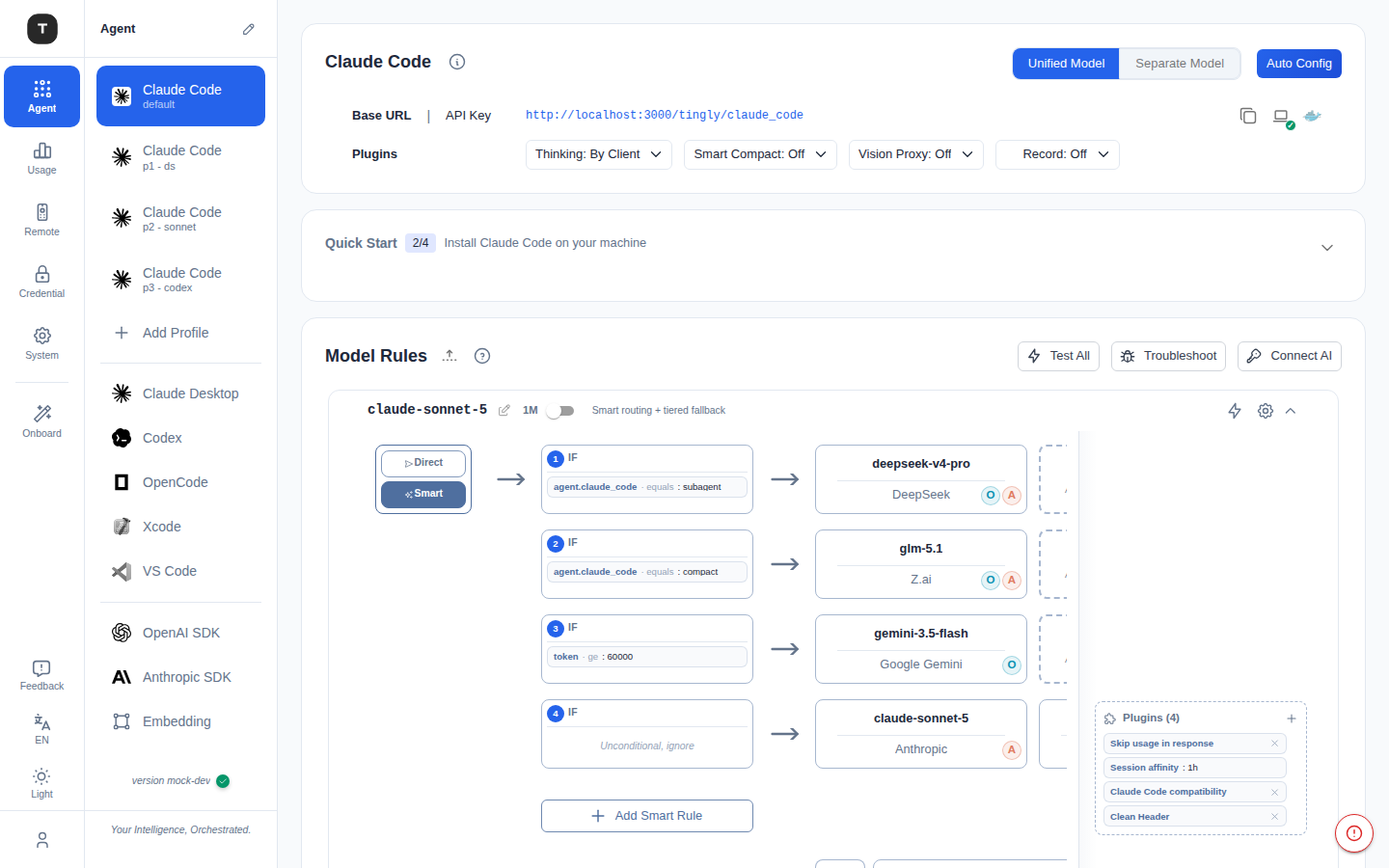Click the lightning test icon for claude-sonnet-5

pyautogui.click(x=1235, y=411)
